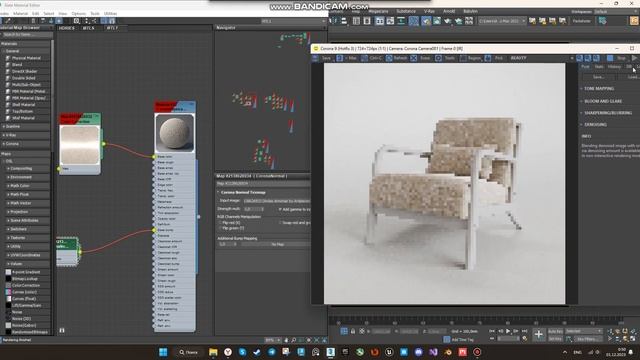Click the zoom magnifier icon in material editor status bar

[x=293, y=340]
